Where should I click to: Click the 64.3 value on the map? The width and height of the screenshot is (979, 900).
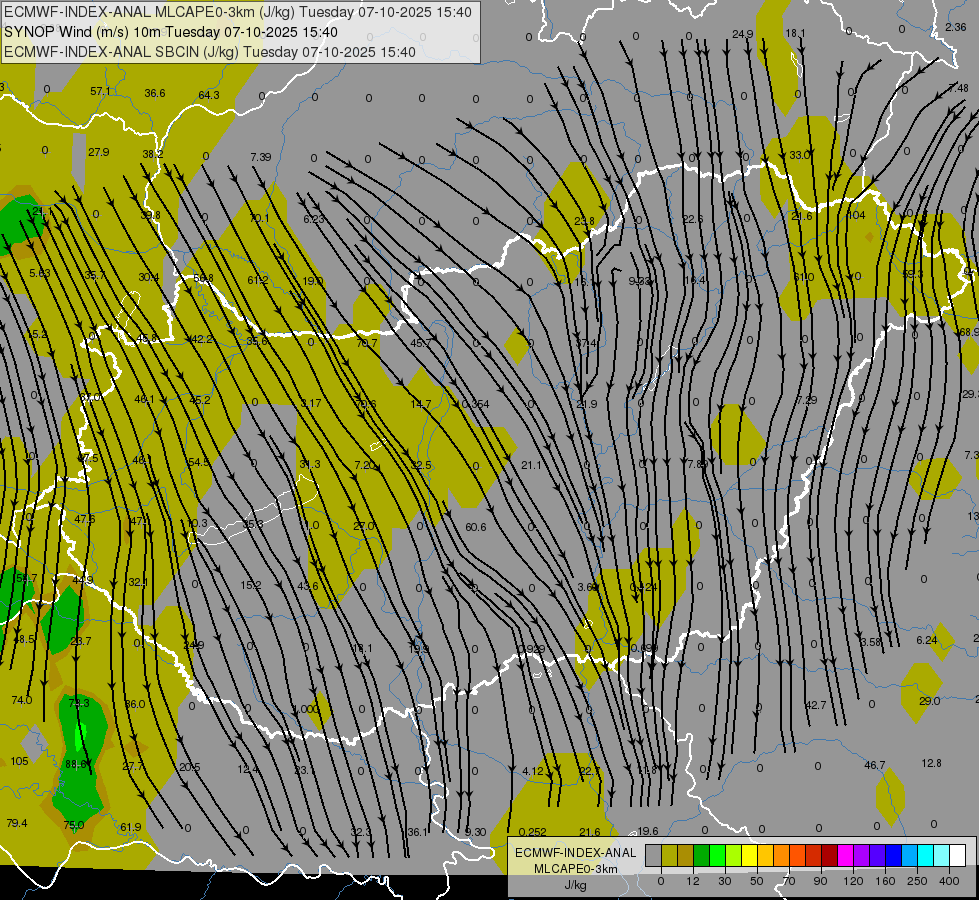point(208,95)
